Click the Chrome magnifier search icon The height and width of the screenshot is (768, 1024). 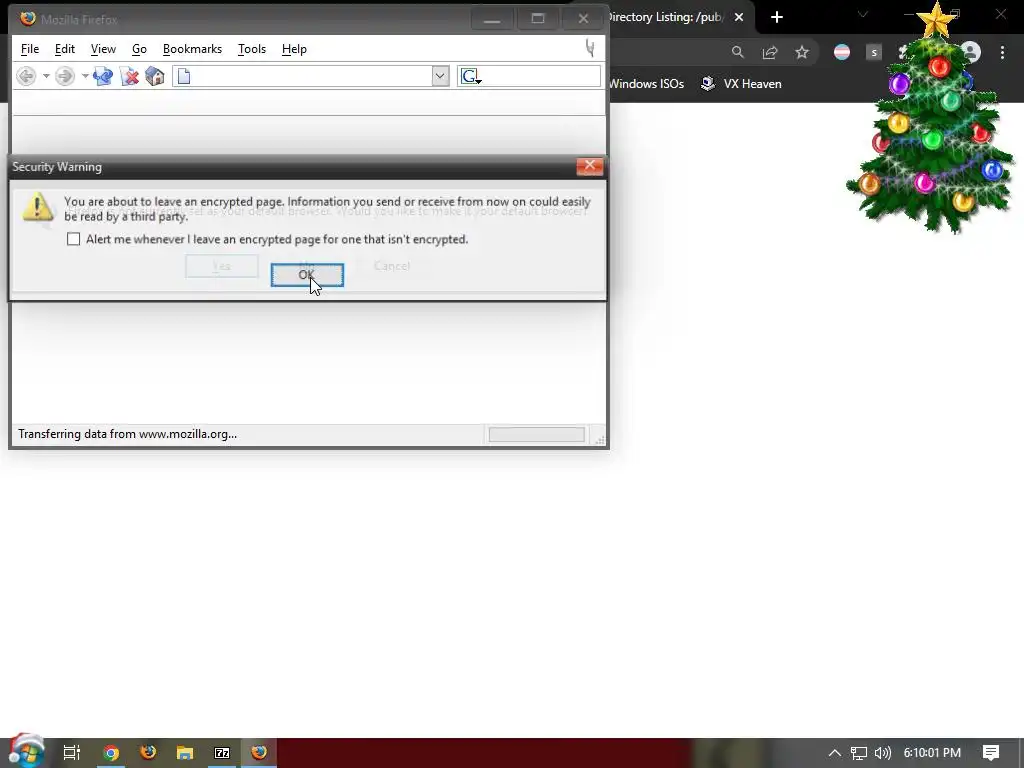click(x=737, y=52)
